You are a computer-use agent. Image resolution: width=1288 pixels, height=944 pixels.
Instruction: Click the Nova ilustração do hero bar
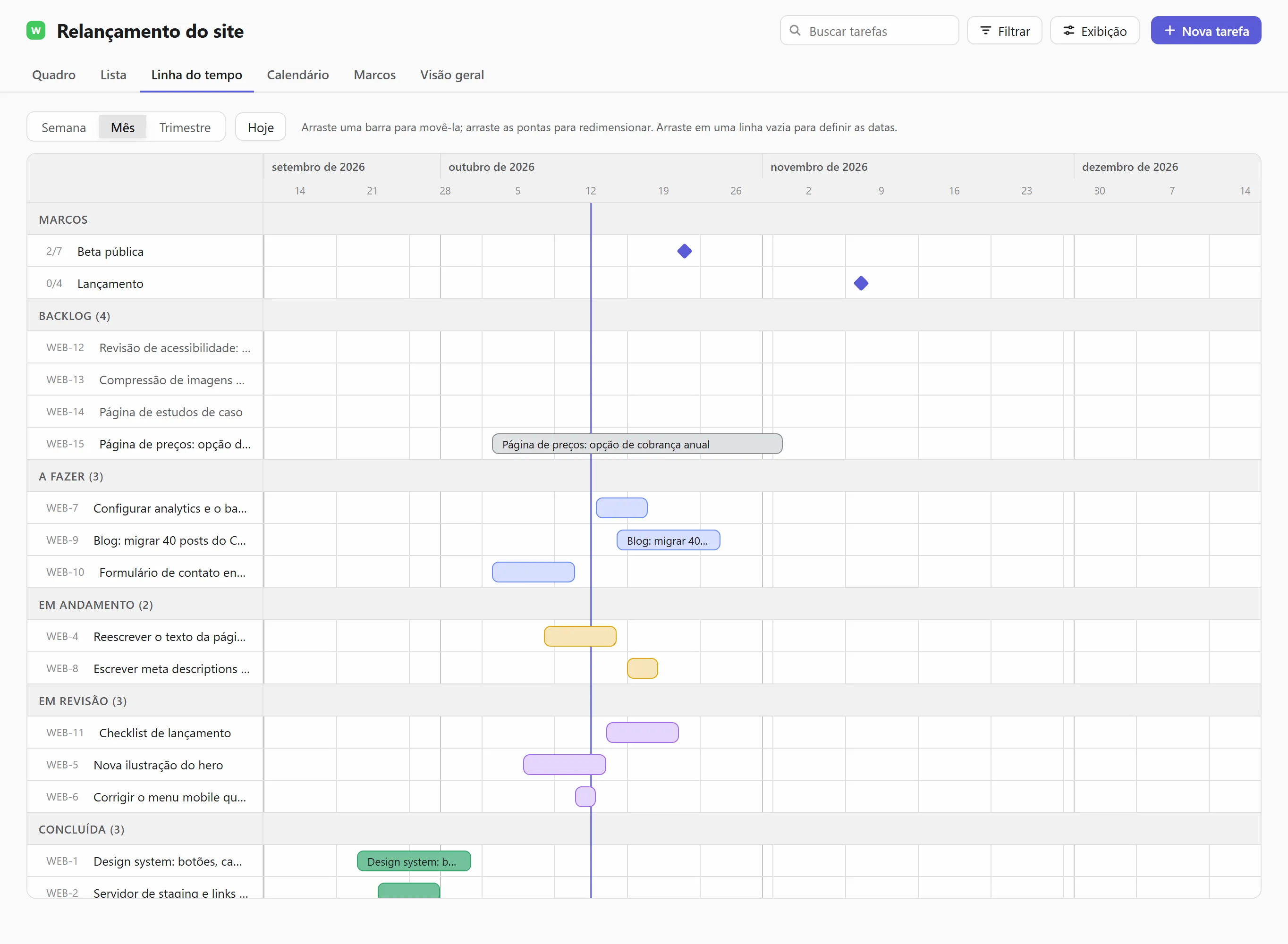[x=565, y=765]
